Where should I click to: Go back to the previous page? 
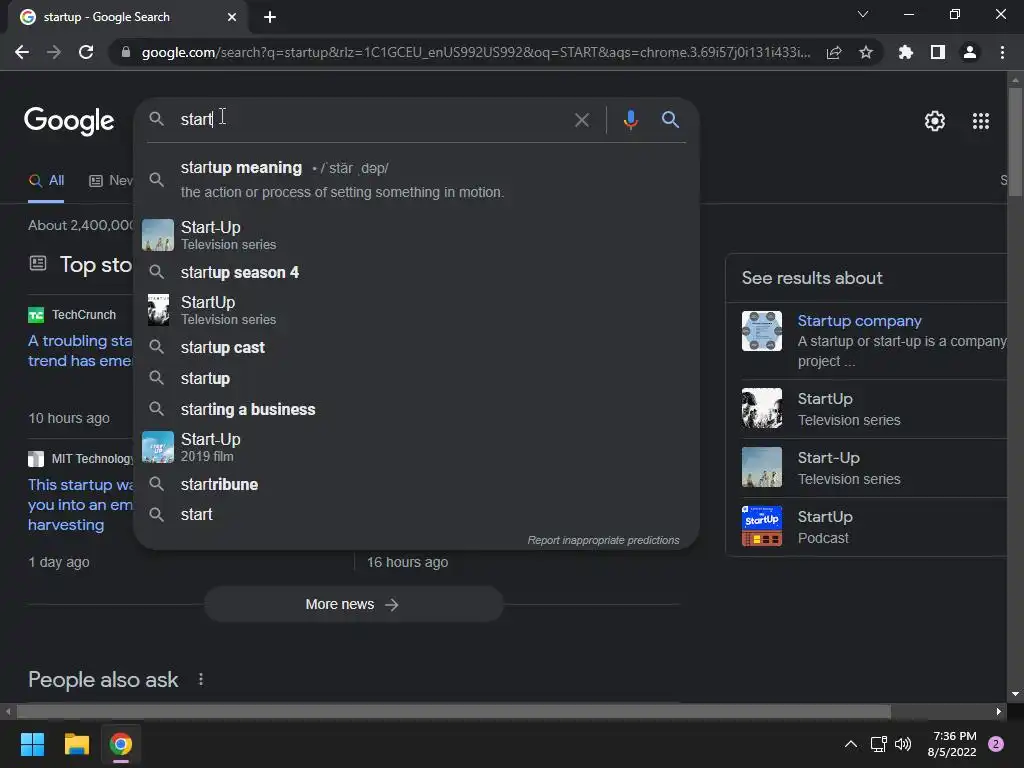coord(22,52)
